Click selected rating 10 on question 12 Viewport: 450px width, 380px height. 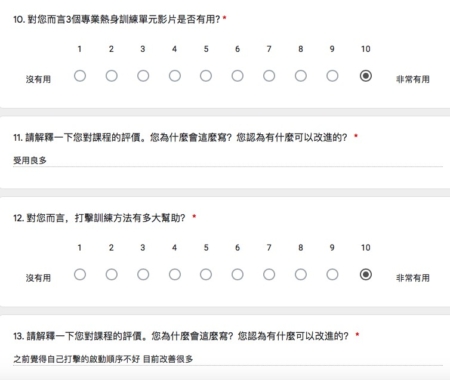click(x=366, y=275)
